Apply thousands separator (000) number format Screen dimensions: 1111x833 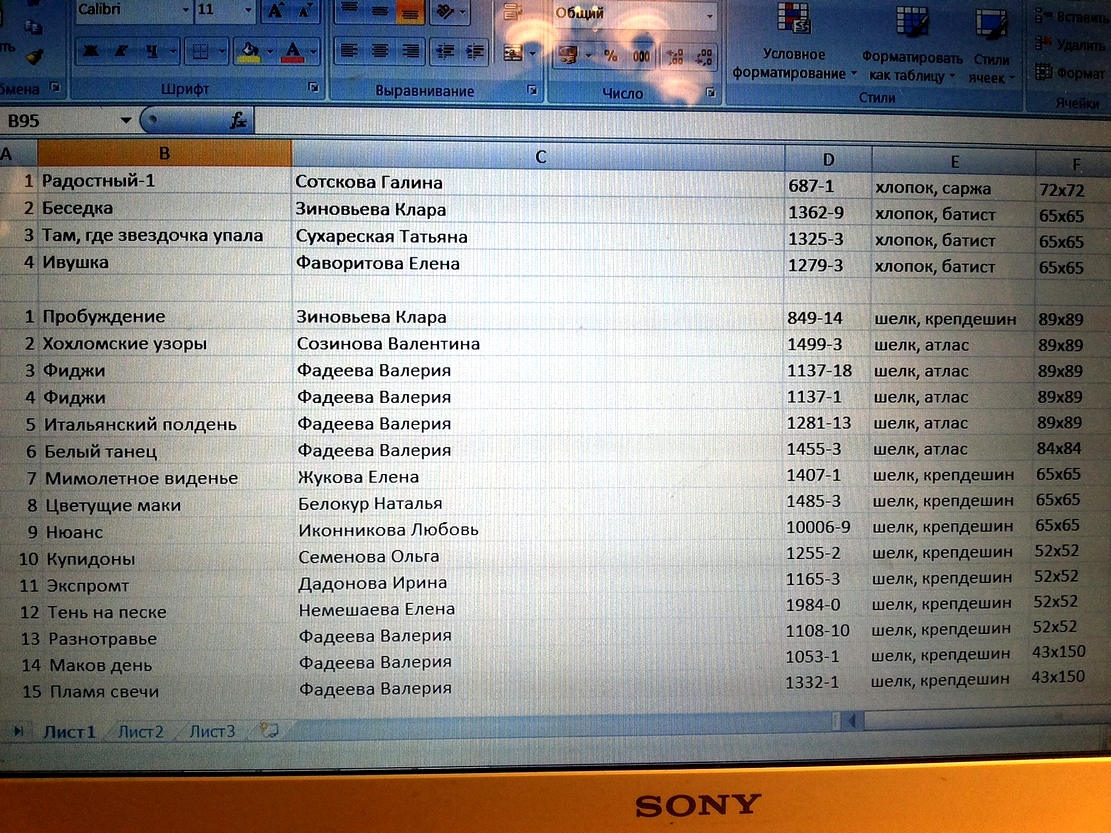pos(641,56)
